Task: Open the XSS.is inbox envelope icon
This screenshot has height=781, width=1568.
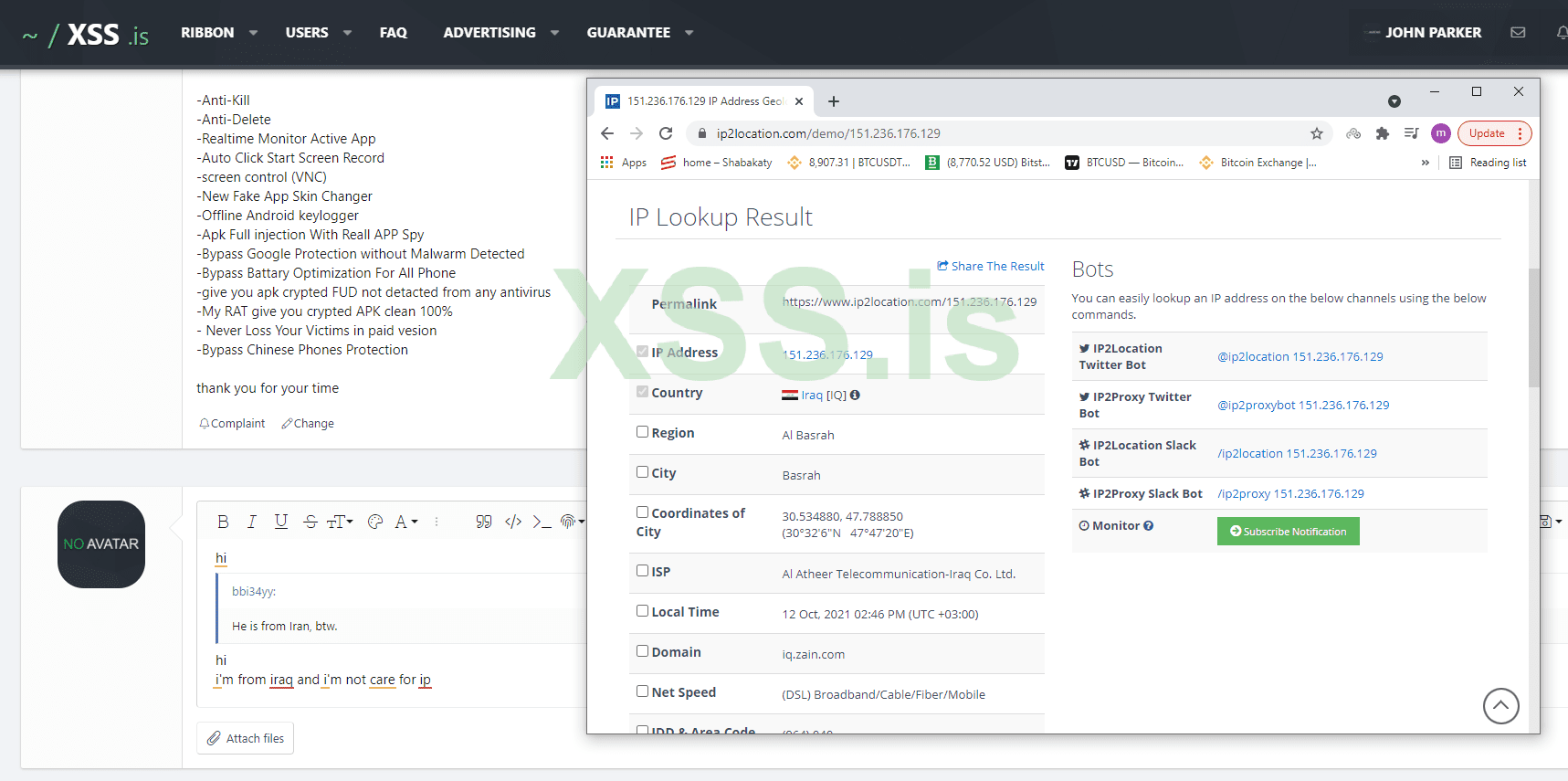Action: (x=1518, y=32)
